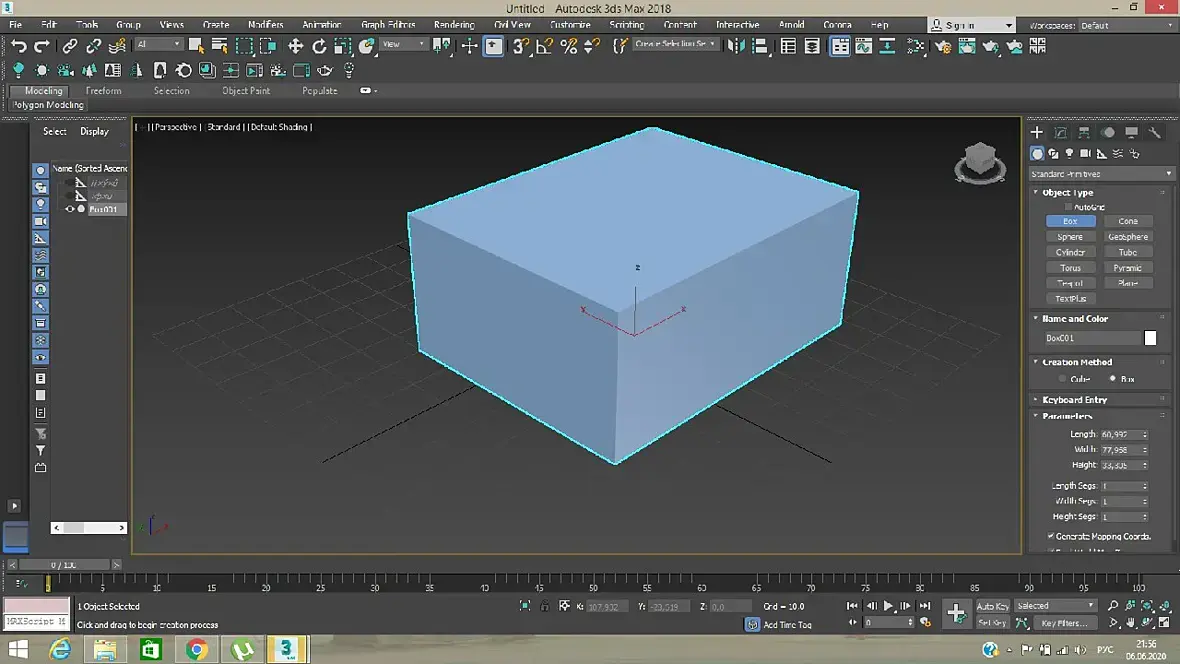
Task: Open the Utilities wrench panel tab
Action: (x=1154, y=132)
